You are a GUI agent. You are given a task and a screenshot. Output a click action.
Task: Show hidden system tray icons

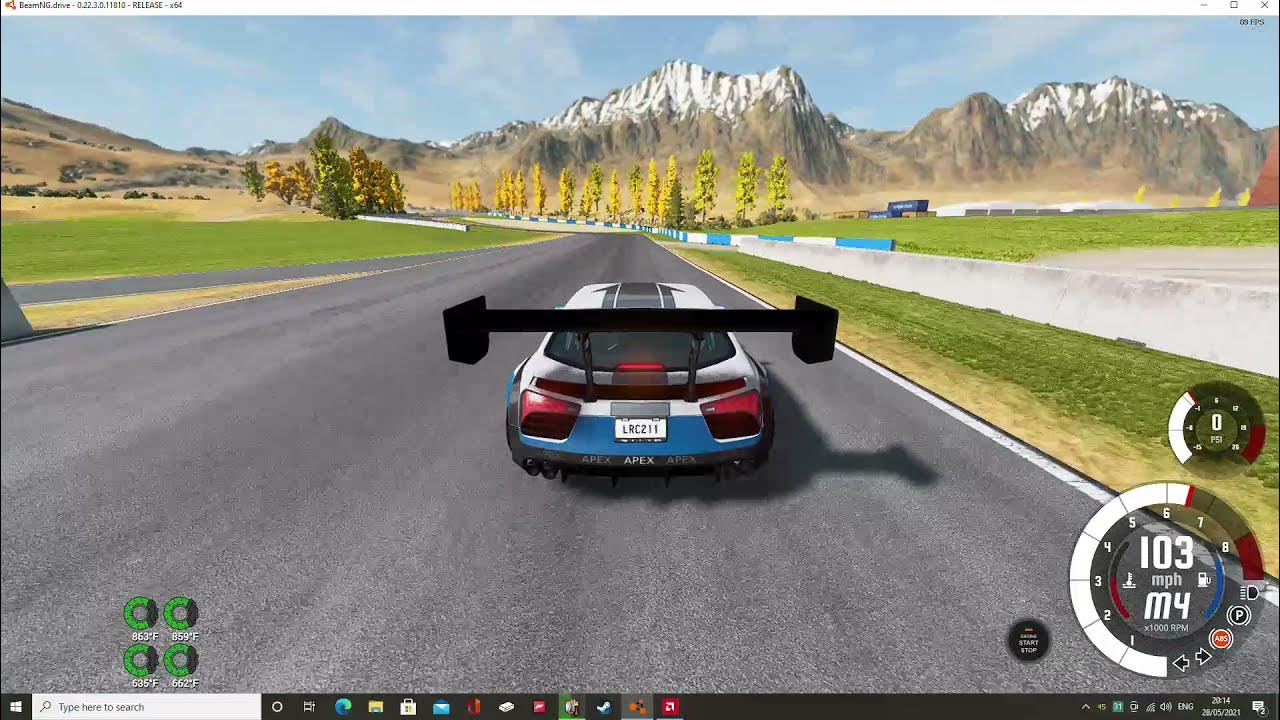1086,707
